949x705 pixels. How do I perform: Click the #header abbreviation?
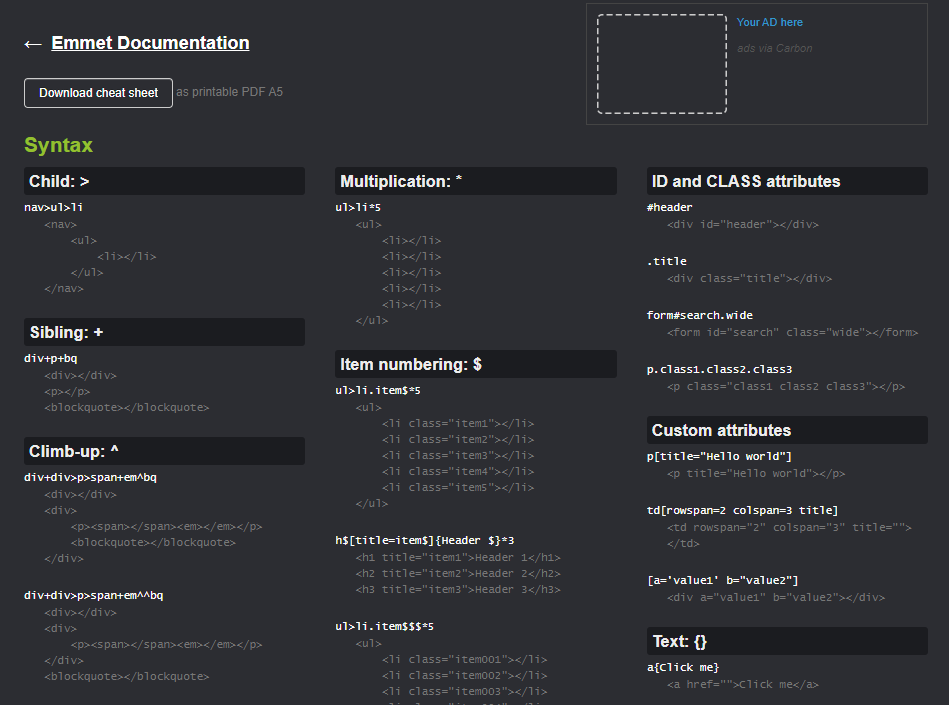[x=669, y=208]
